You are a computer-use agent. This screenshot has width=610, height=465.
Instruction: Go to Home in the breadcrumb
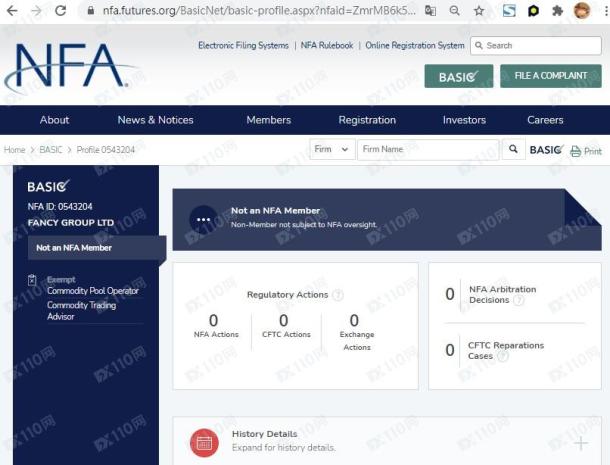coord(14,150)
